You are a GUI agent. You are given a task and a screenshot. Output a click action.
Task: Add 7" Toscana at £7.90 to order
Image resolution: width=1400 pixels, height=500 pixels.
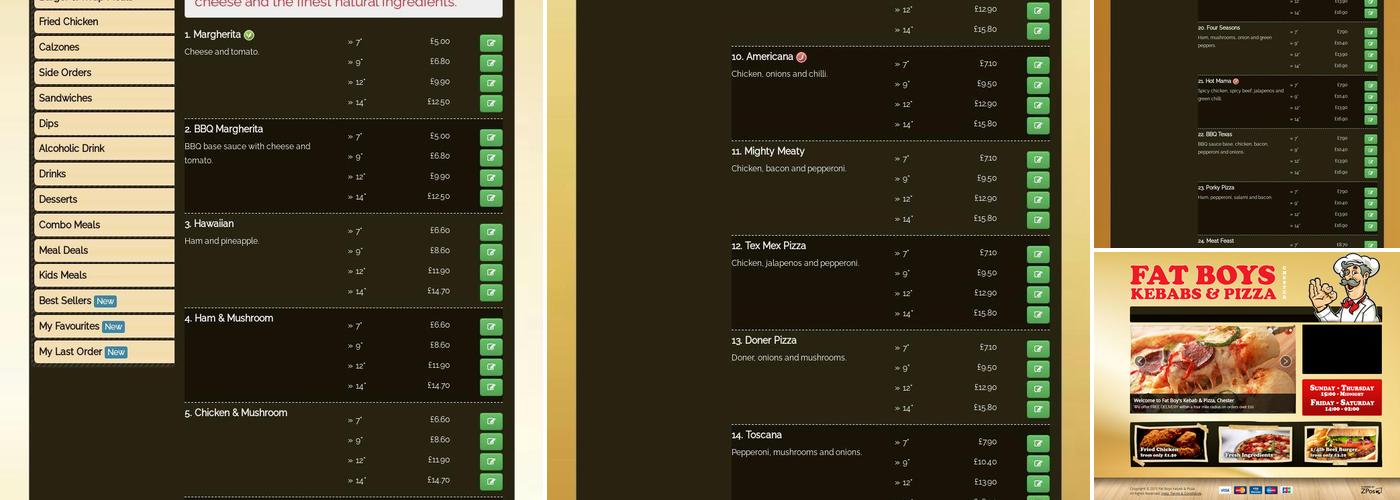click(x=1038, y=443)
